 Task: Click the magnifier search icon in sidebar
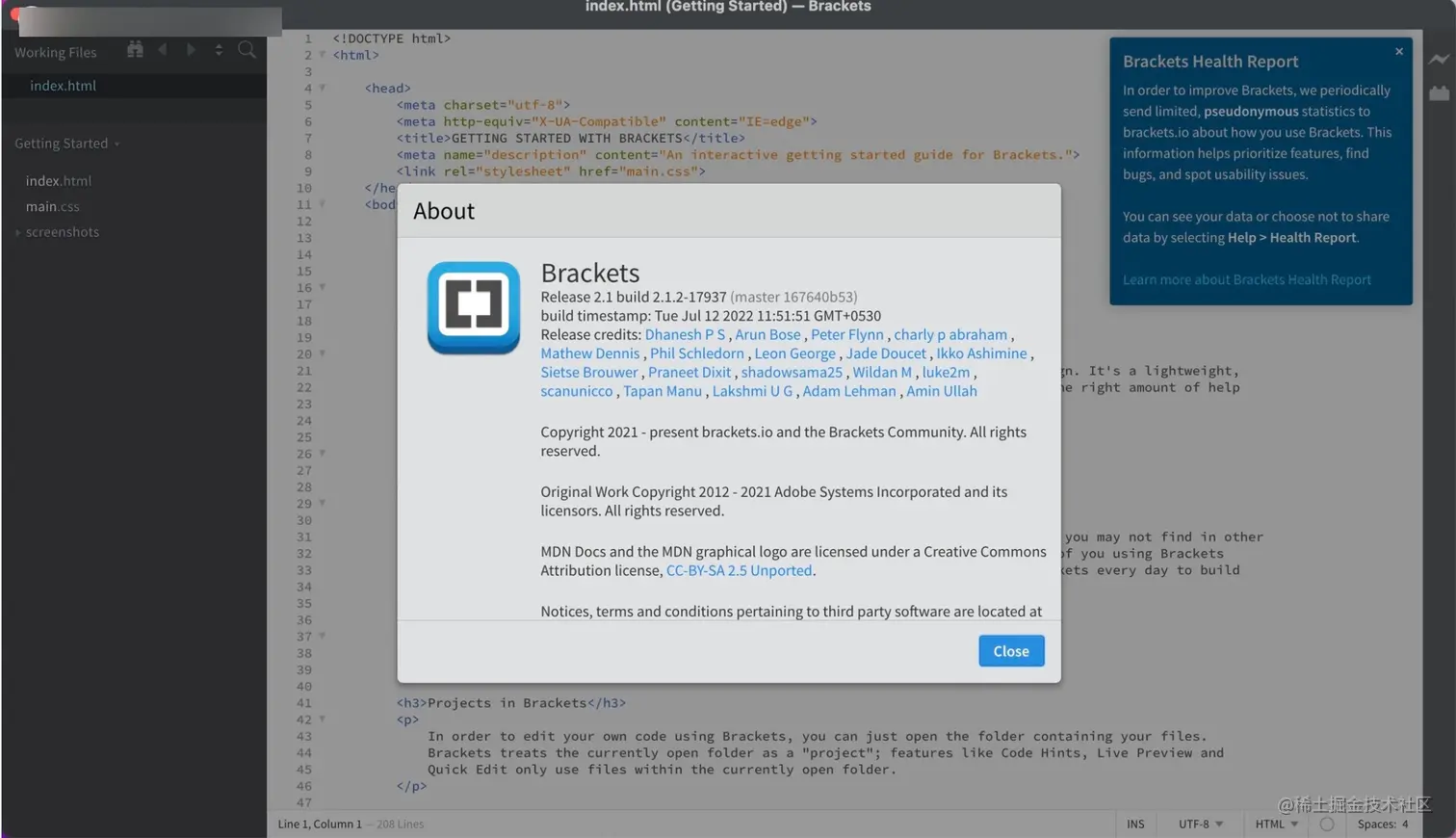pyautogui.click(x=247, y=49)
